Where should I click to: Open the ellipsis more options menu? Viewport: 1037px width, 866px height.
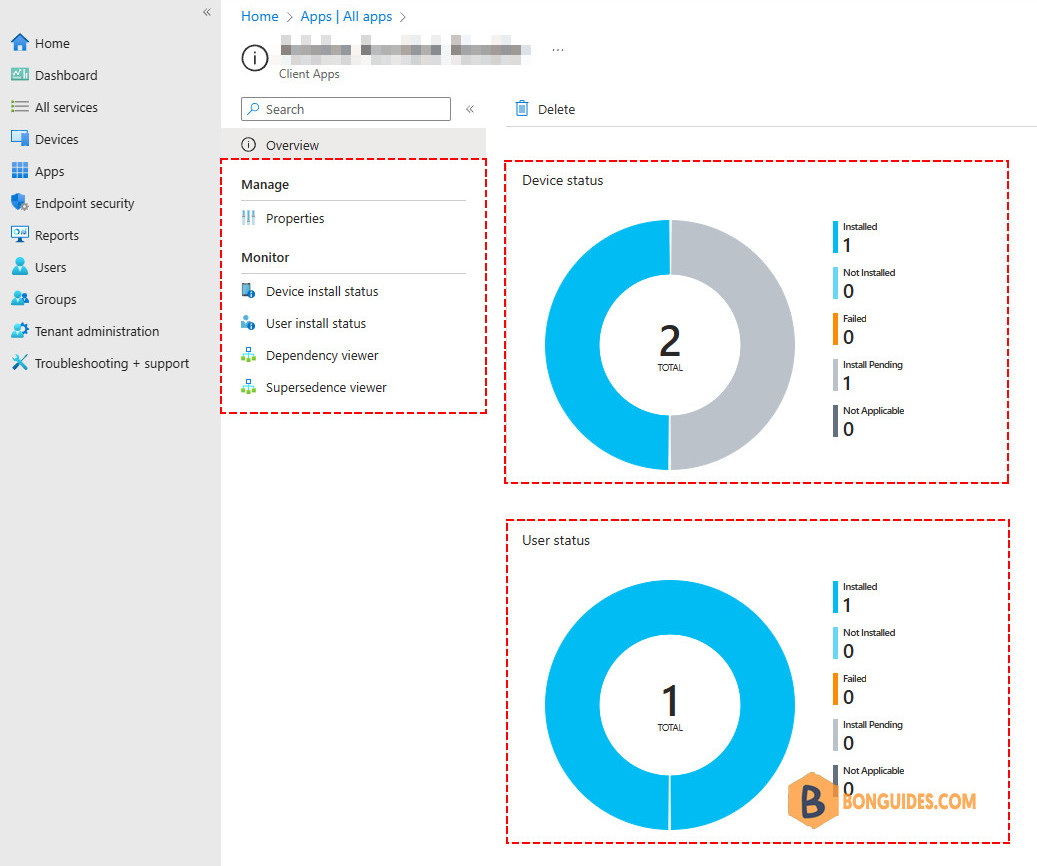pos(558,50)
